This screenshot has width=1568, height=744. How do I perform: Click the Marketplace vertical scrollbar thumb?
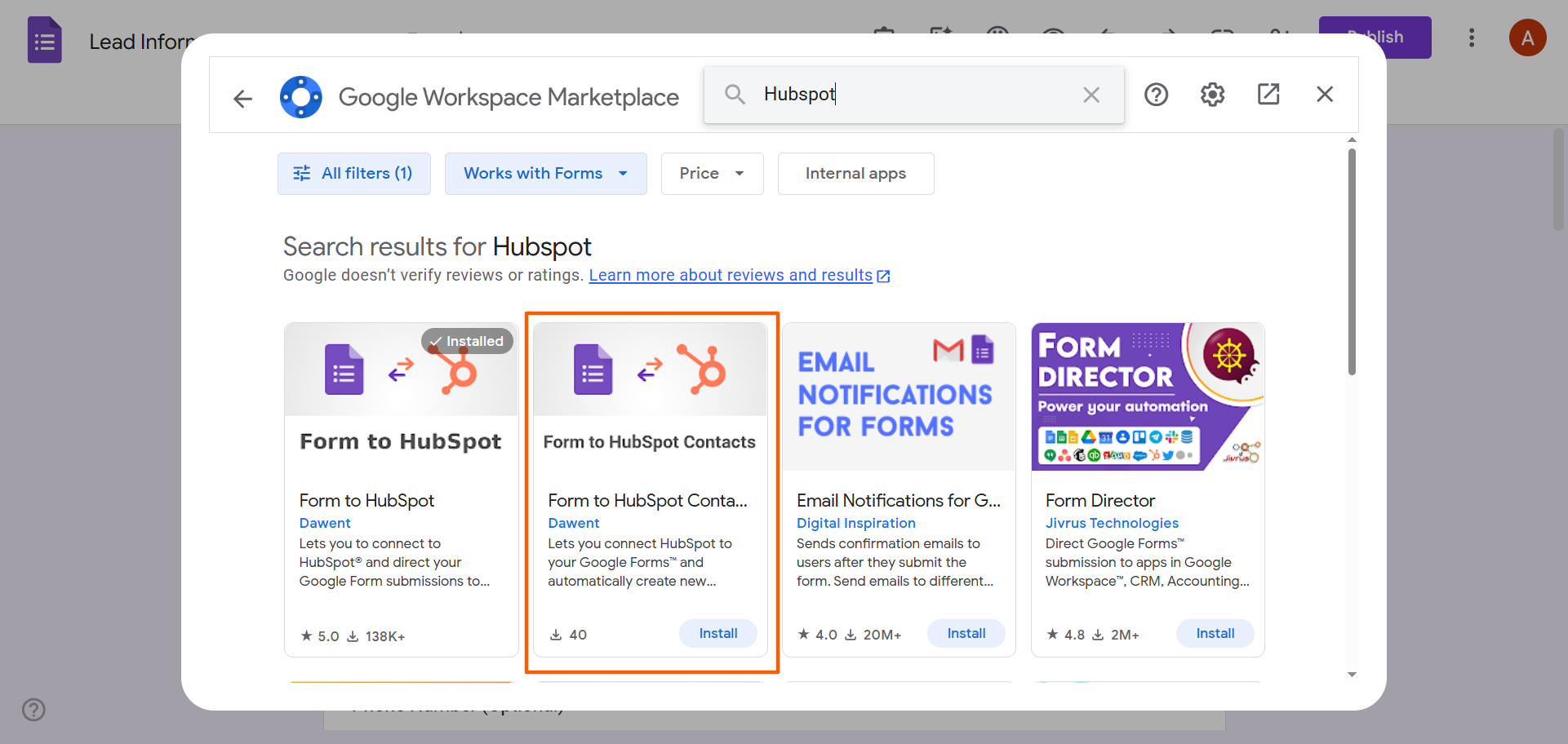click(x=1352, y=261)
